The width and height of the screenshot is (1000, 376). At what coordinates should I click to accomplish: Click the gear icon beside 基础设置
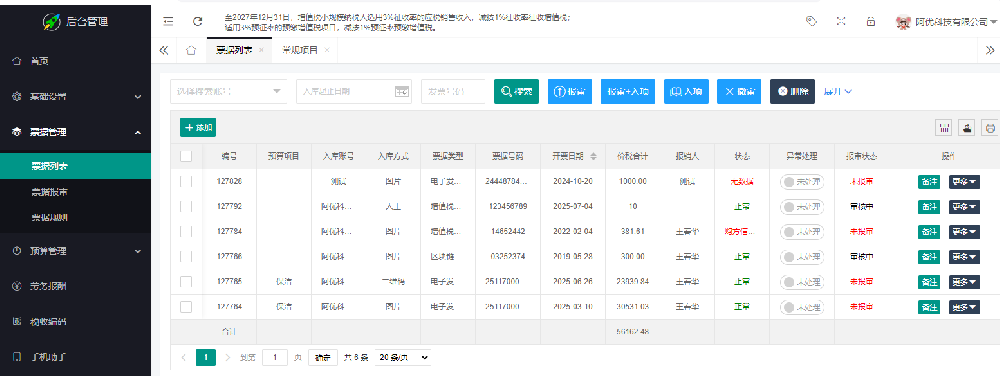coord(17,97)
